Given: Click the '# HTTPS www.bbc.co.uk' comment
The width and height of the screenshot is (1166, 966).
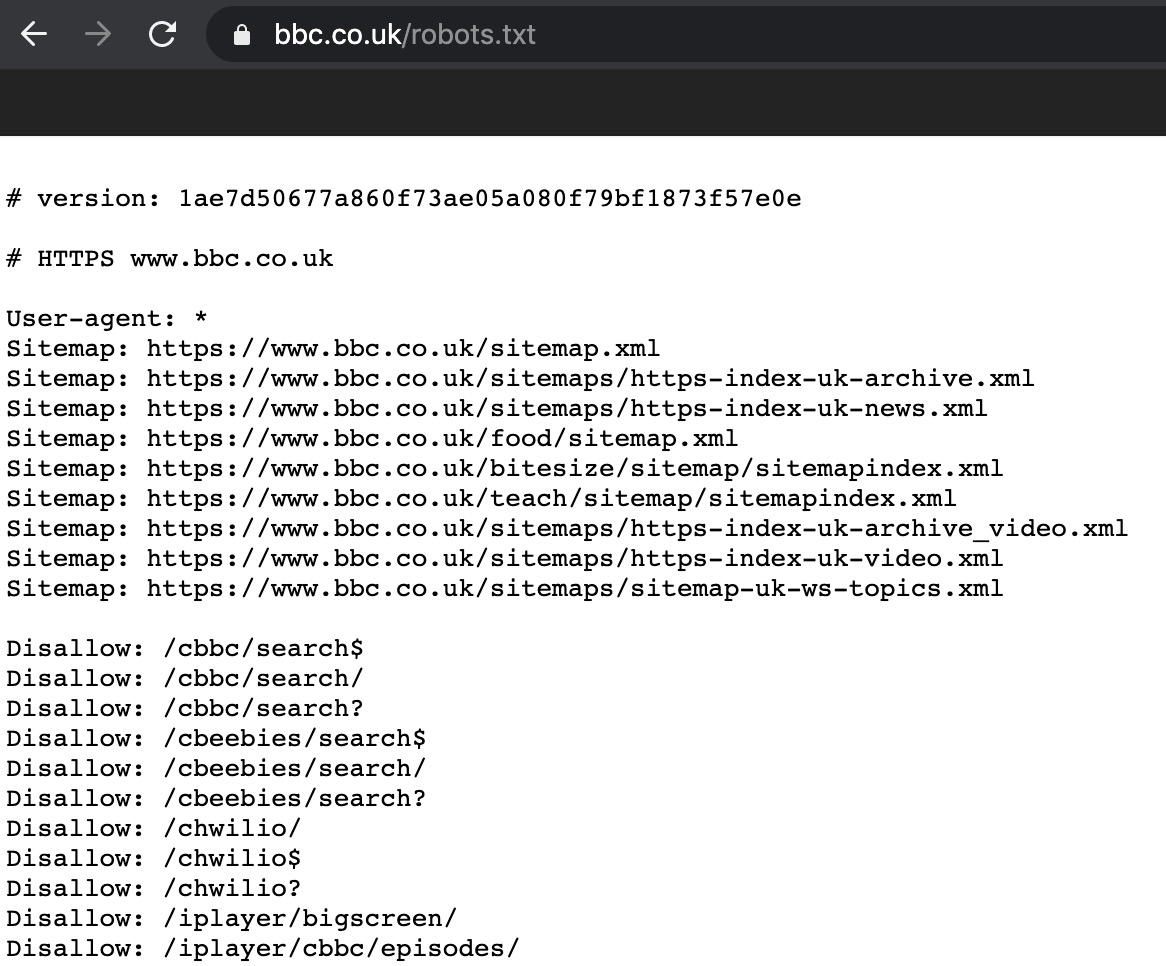Looking at the screenshot, I should click(170, 259).
